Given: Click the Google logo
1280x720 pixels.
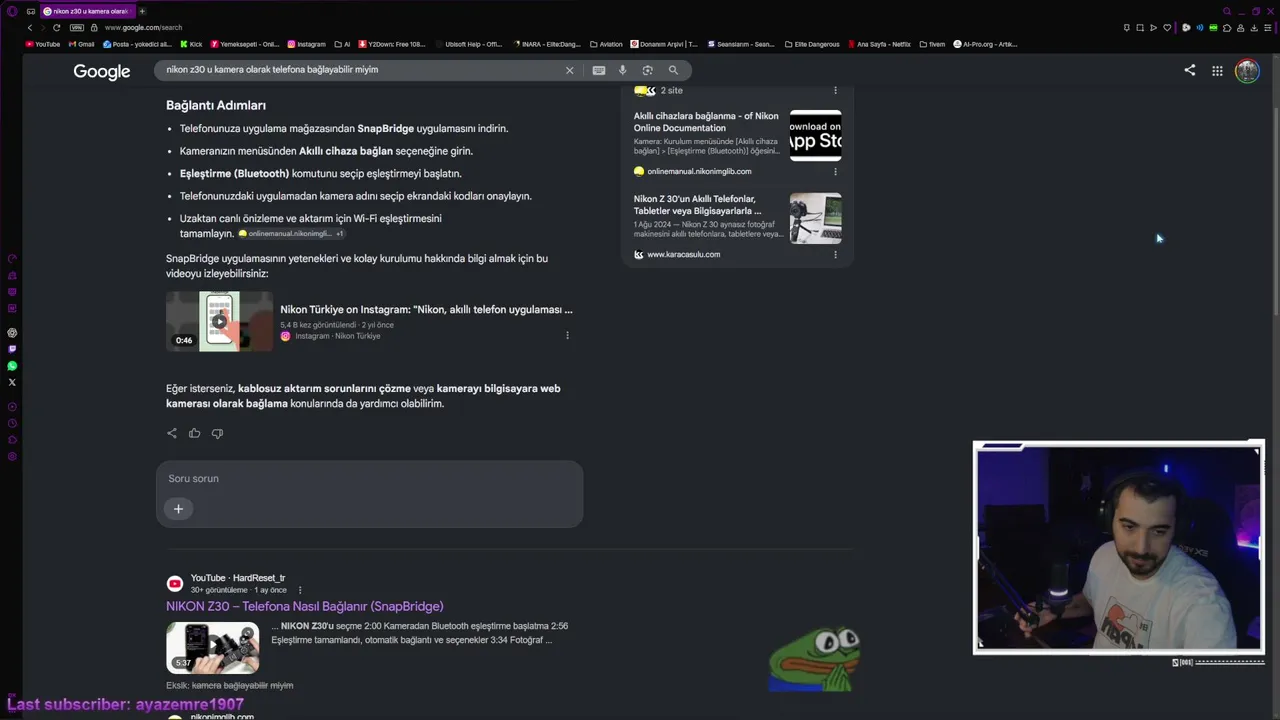Looking at the screenshot, I should point(102,71).
